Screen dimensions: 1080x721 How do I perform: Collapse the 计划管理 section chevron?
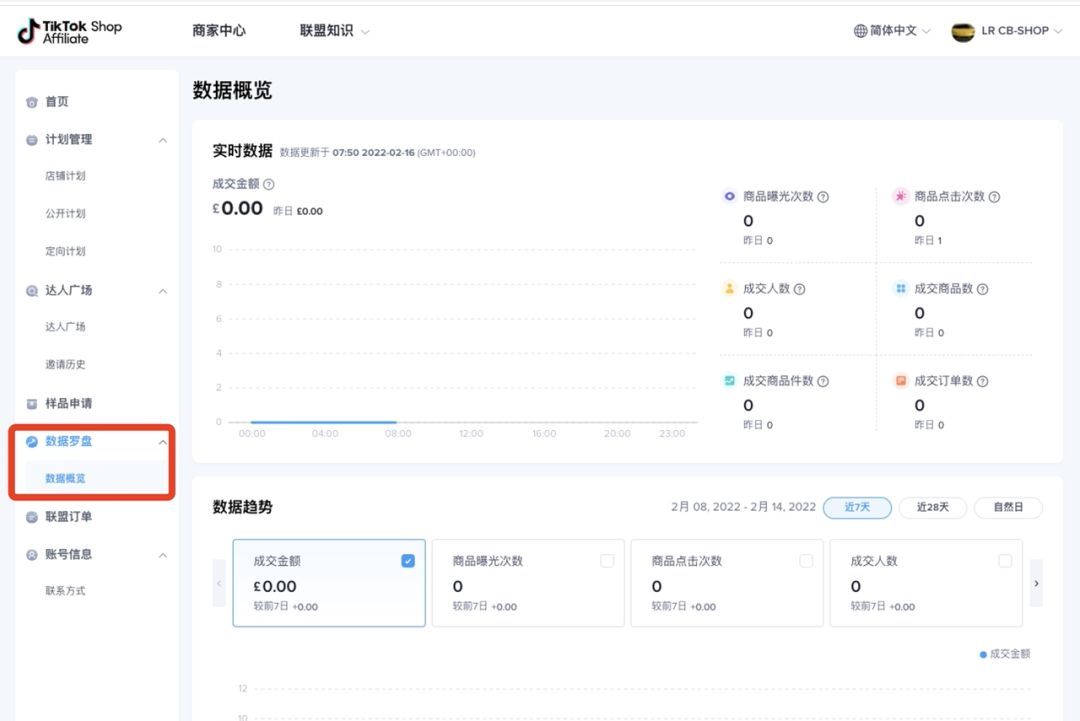pos(163,140)
